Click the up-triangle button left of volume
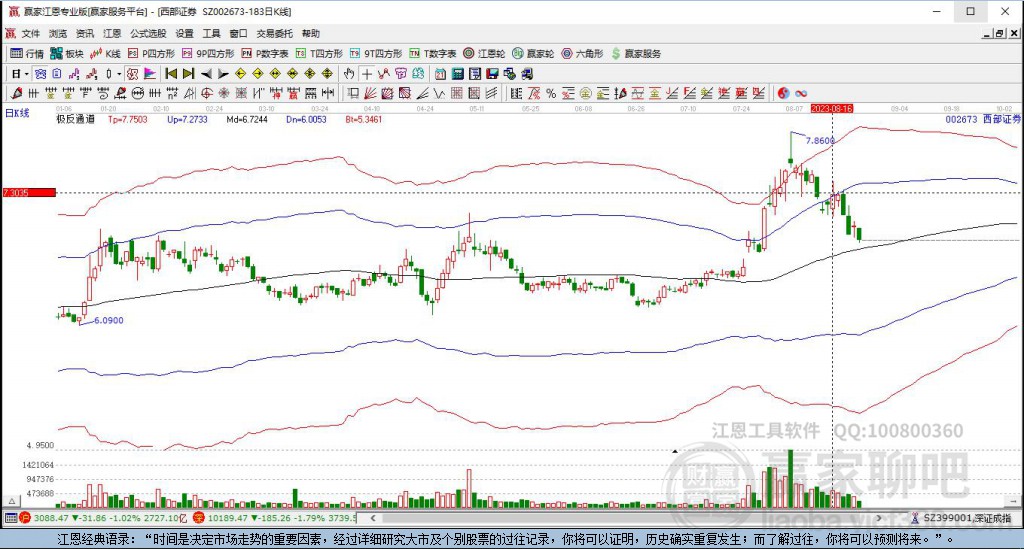The width and height of the screenshot is (1024, 549). pos(11,501)
